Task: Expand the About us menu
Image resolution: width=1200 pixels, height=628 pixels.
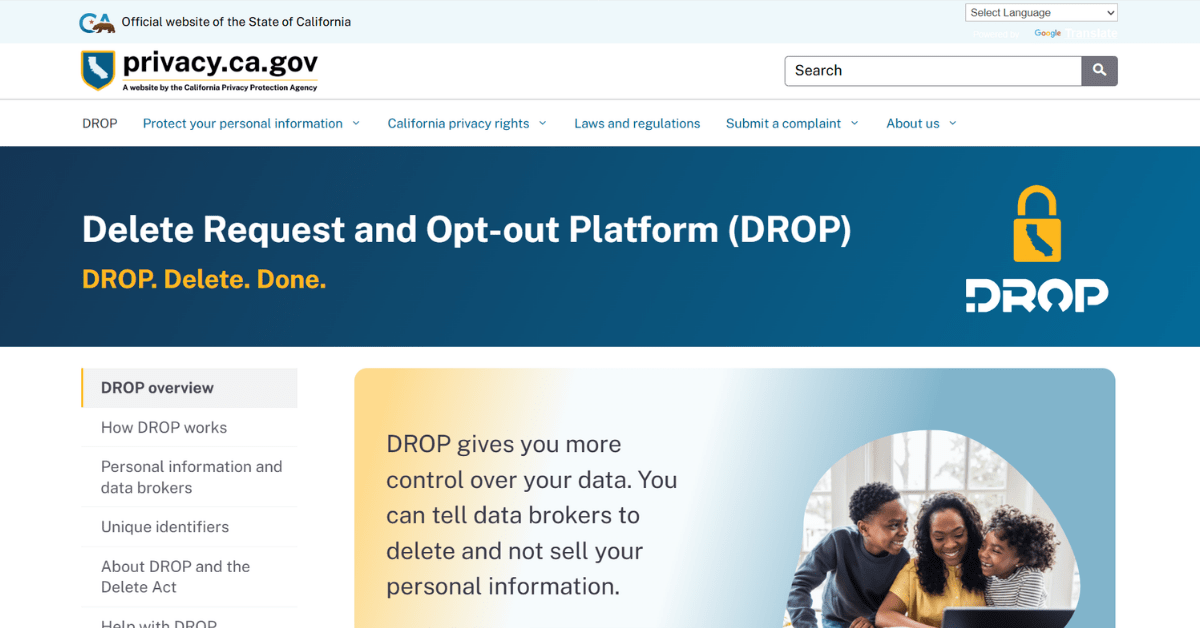Action: [x=921, y=124]
